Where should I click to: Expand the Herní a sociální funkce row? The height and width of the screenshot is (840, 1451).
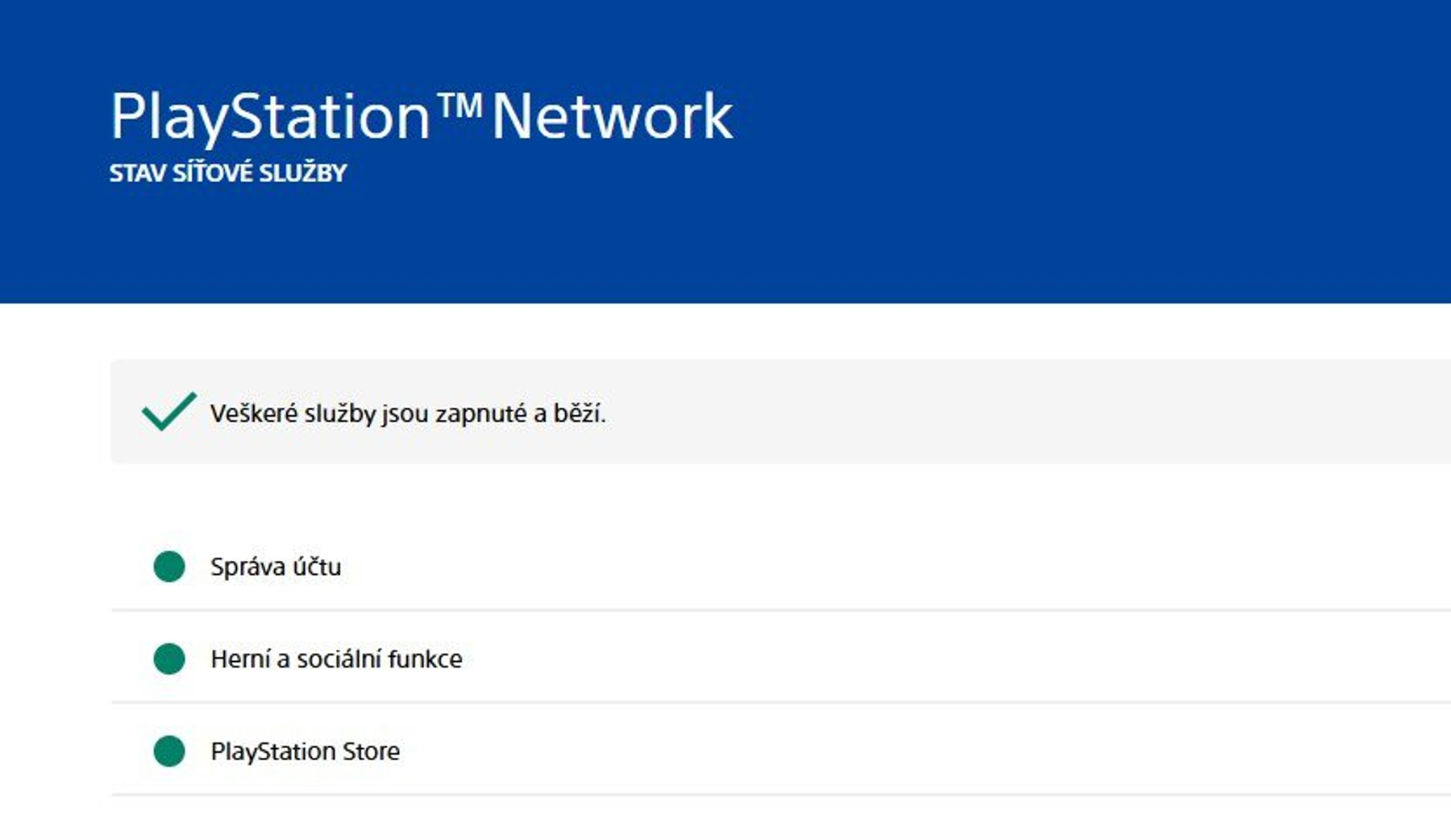780,658
